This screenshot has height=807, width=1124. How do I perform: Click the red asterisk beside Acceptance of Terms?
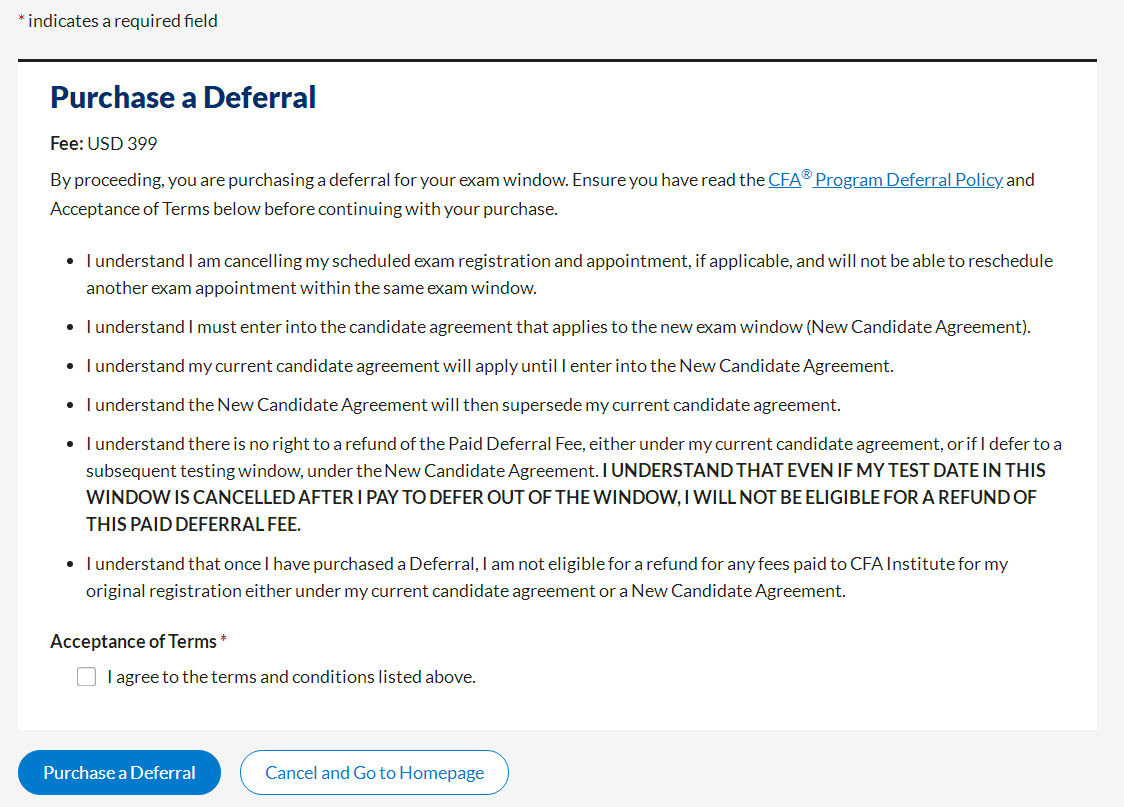click(224, 639)
